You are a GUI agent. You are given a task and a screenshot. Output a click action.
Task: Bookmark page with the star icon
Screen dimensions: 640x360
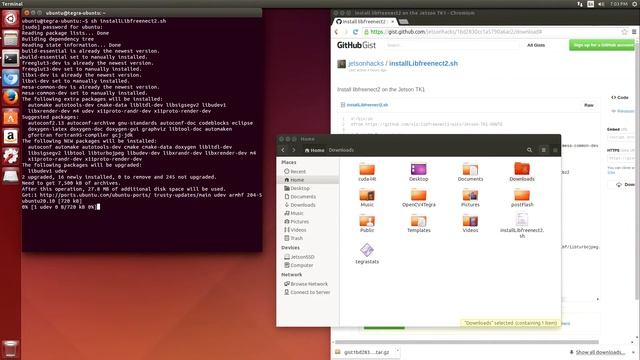click(x=624, y=32)
